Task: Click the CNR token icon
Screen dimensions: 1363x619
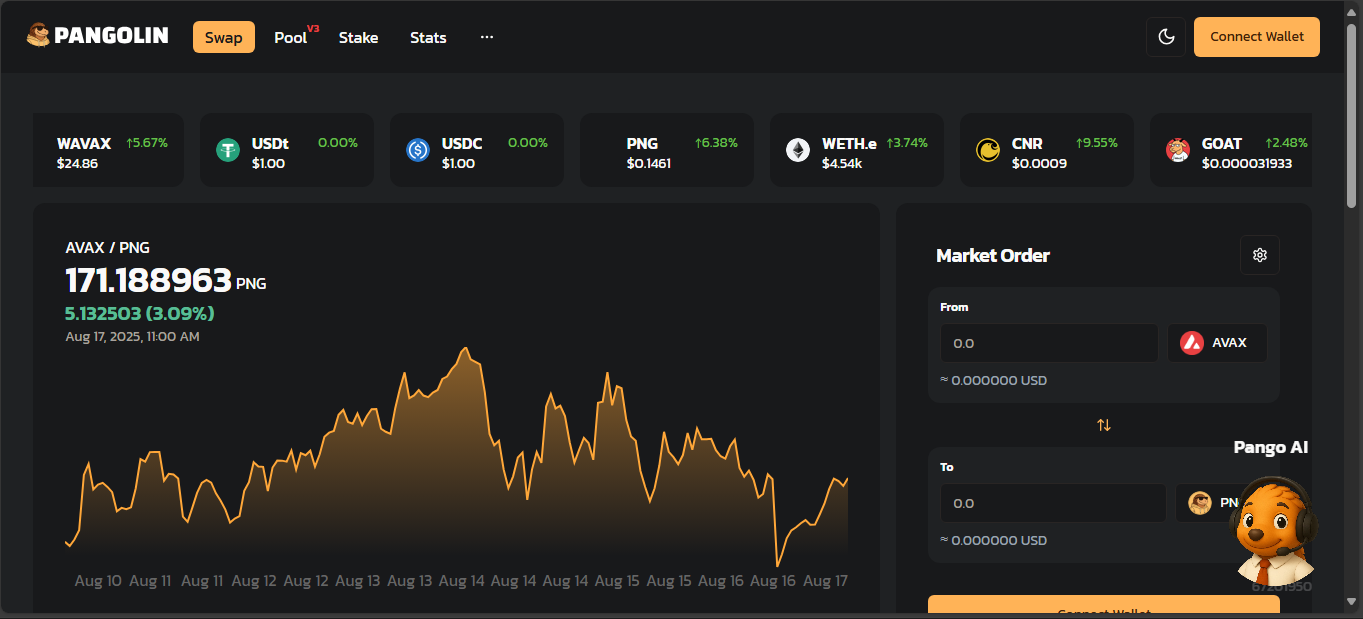Action: click(988, 150)
